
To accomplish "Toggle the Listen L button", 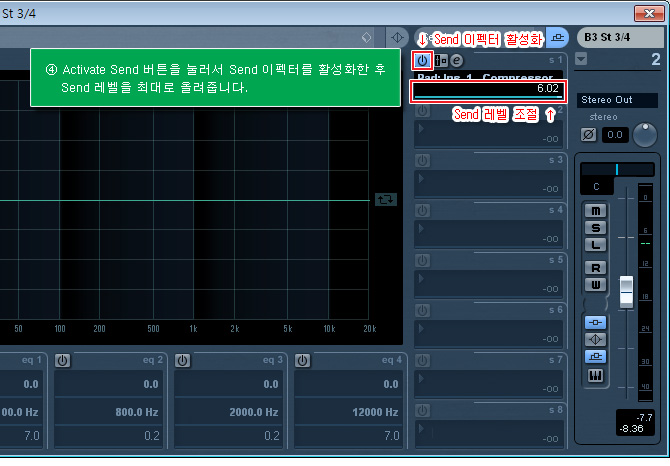I will pos(596,245).
